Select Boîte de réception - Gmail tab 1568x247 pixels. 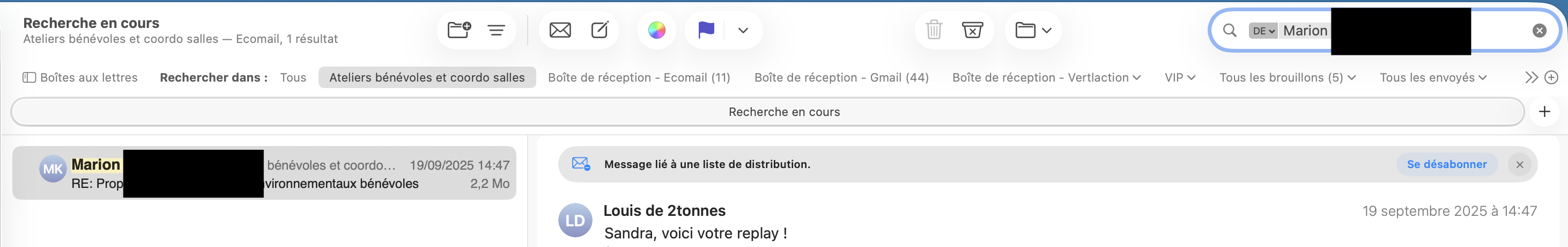(841, 77)
